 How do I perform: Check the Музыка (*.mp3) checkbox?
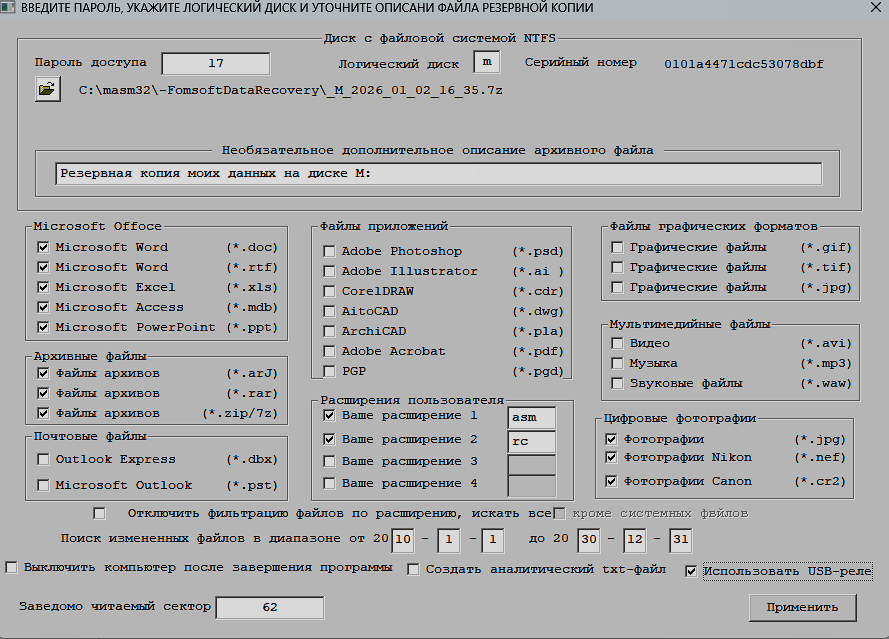618,363
